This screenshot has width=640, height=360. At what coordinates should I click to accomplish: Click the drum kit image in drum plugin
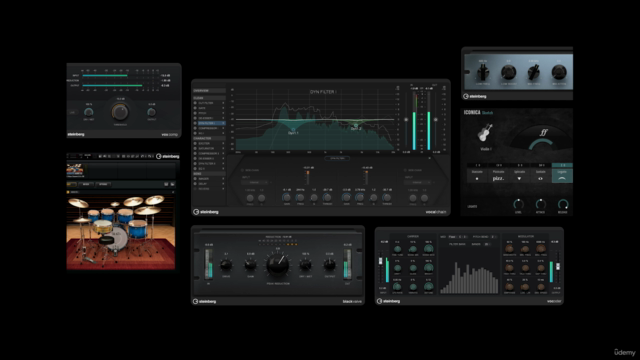121,232
